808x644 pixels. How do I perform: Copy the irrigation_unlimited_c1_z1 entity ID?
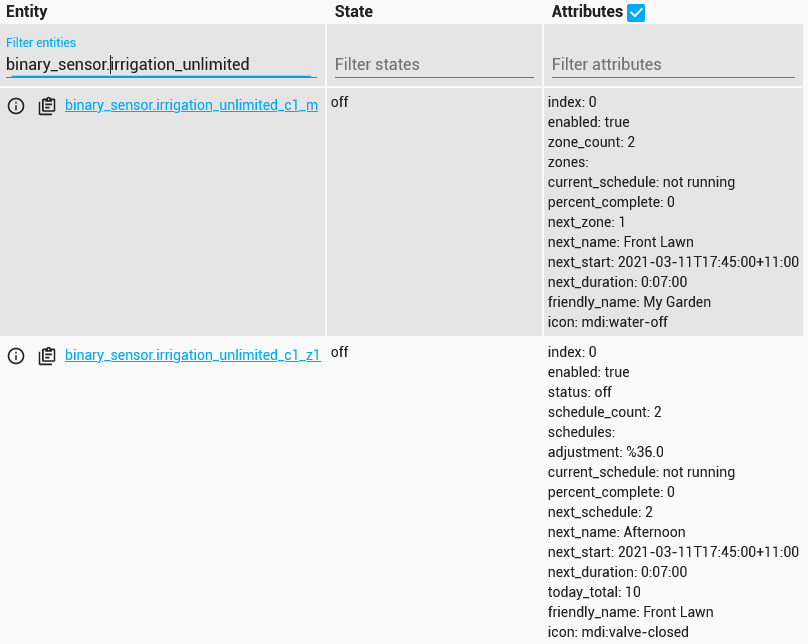click(x=47, y=355)
